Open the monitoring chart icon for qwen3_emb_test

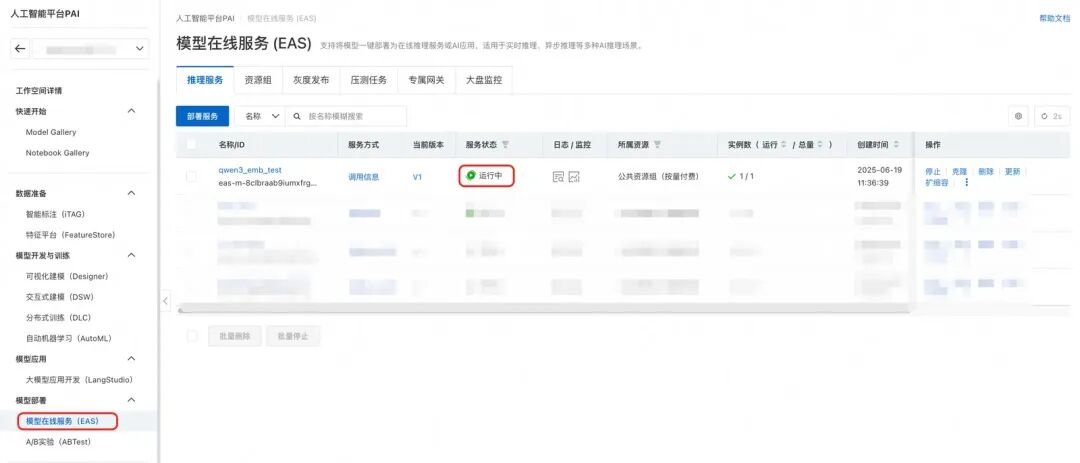tap(574, 177)
